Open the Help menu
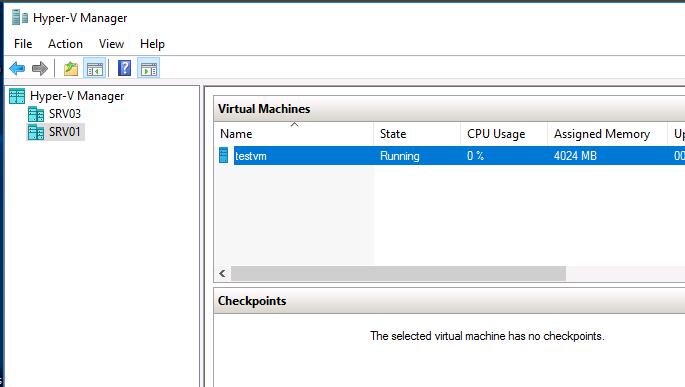 tap(152, 44)
